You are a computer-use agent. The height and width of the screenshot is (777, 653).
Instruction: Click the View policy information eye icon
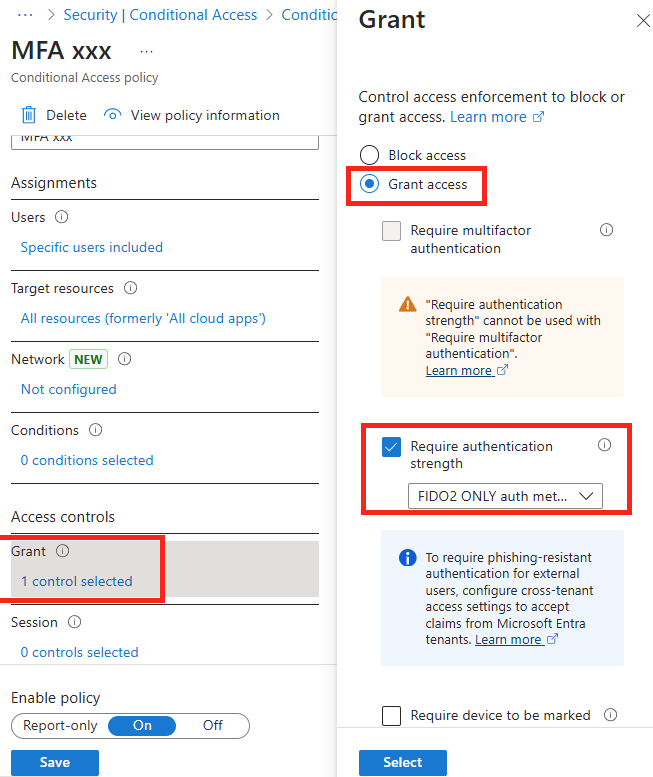click(112, 115)
